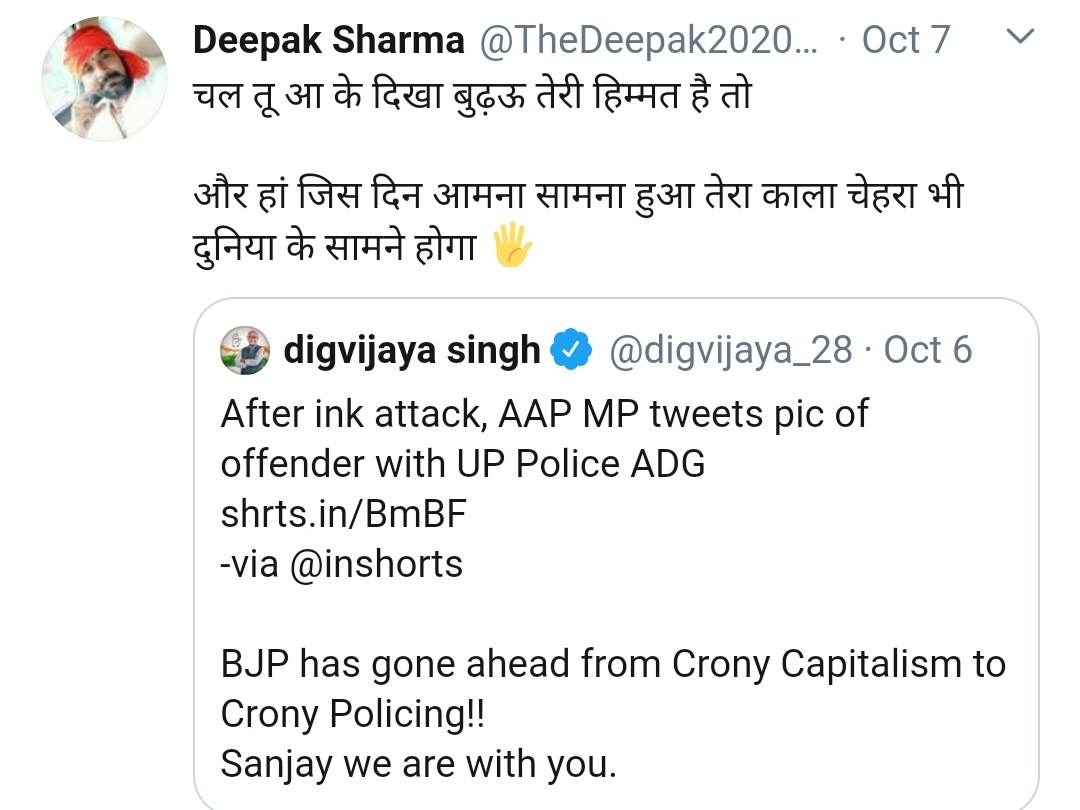The image size is (1080, 810).
Task: Expand the tweet options chevron
Action: 1019,39
